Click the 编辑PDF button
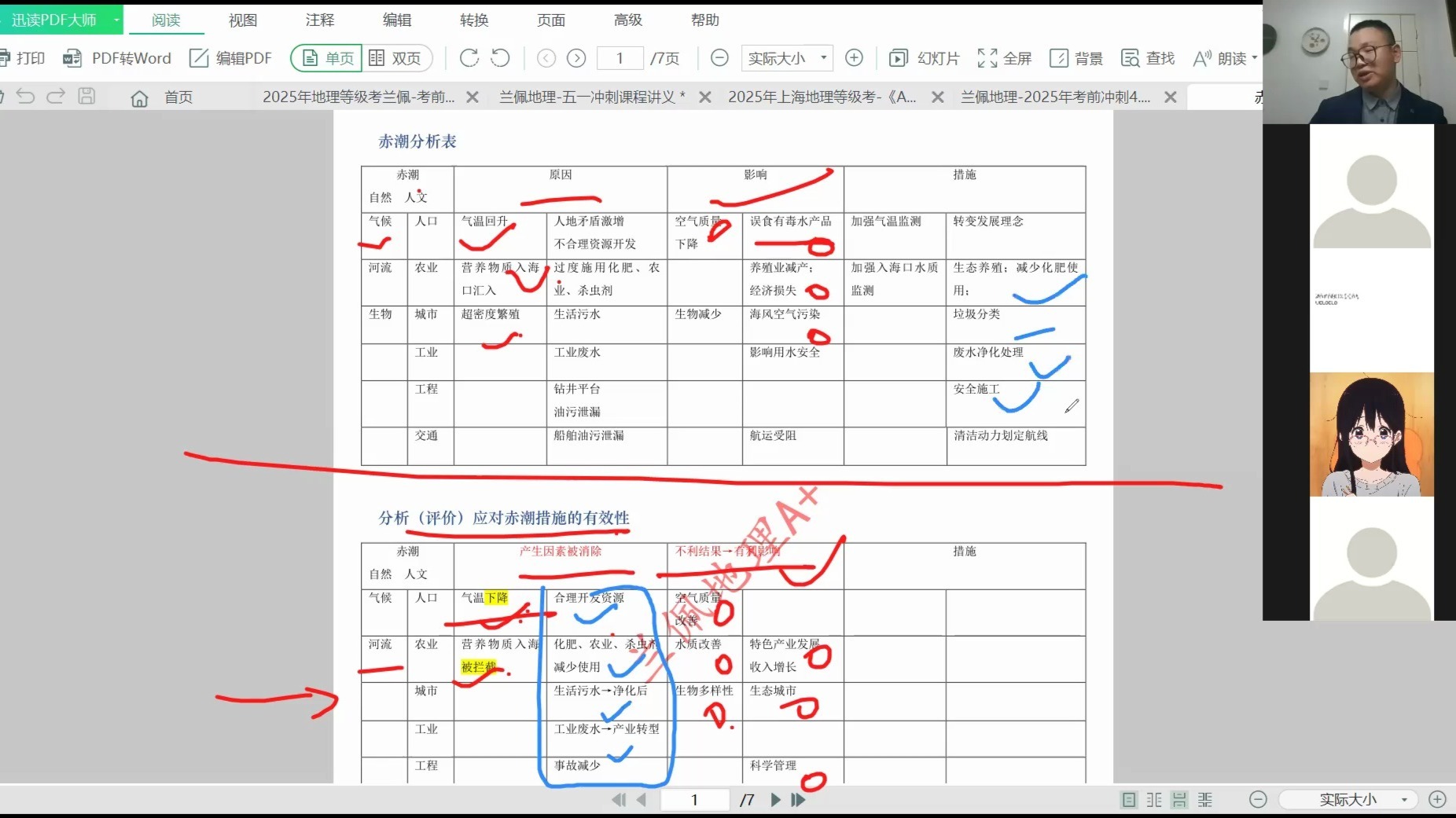 230,58
